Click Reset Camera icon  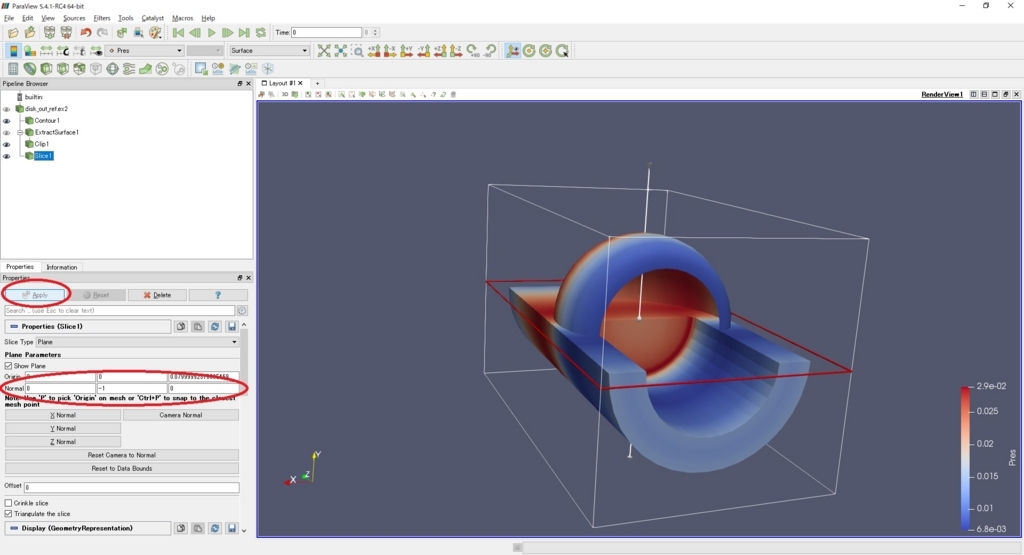click(x=324, y=51)
